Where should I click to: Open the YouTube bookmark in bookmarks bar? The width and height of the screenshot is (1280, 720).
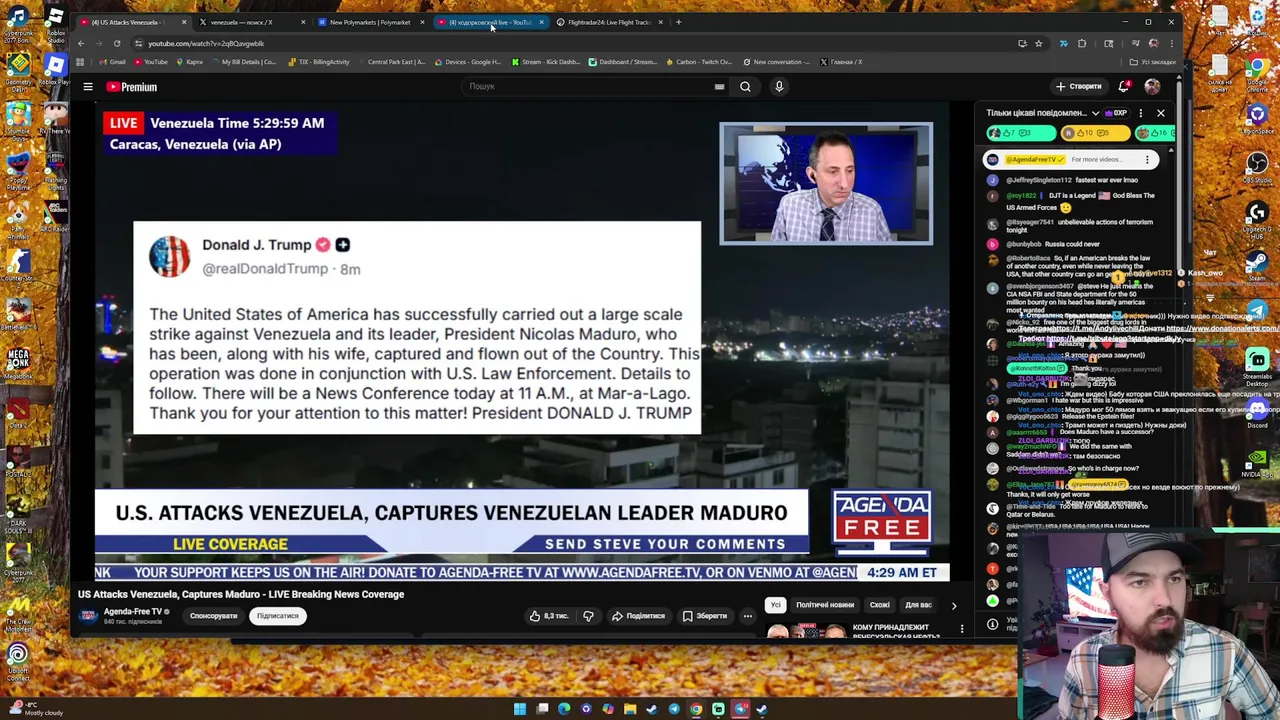[150, 62]
